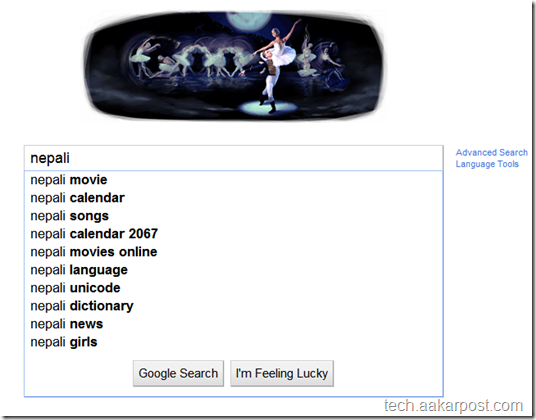Open the Advanced Search link
536x420 pixels.
pyautogui.click(x=492, y=152)
